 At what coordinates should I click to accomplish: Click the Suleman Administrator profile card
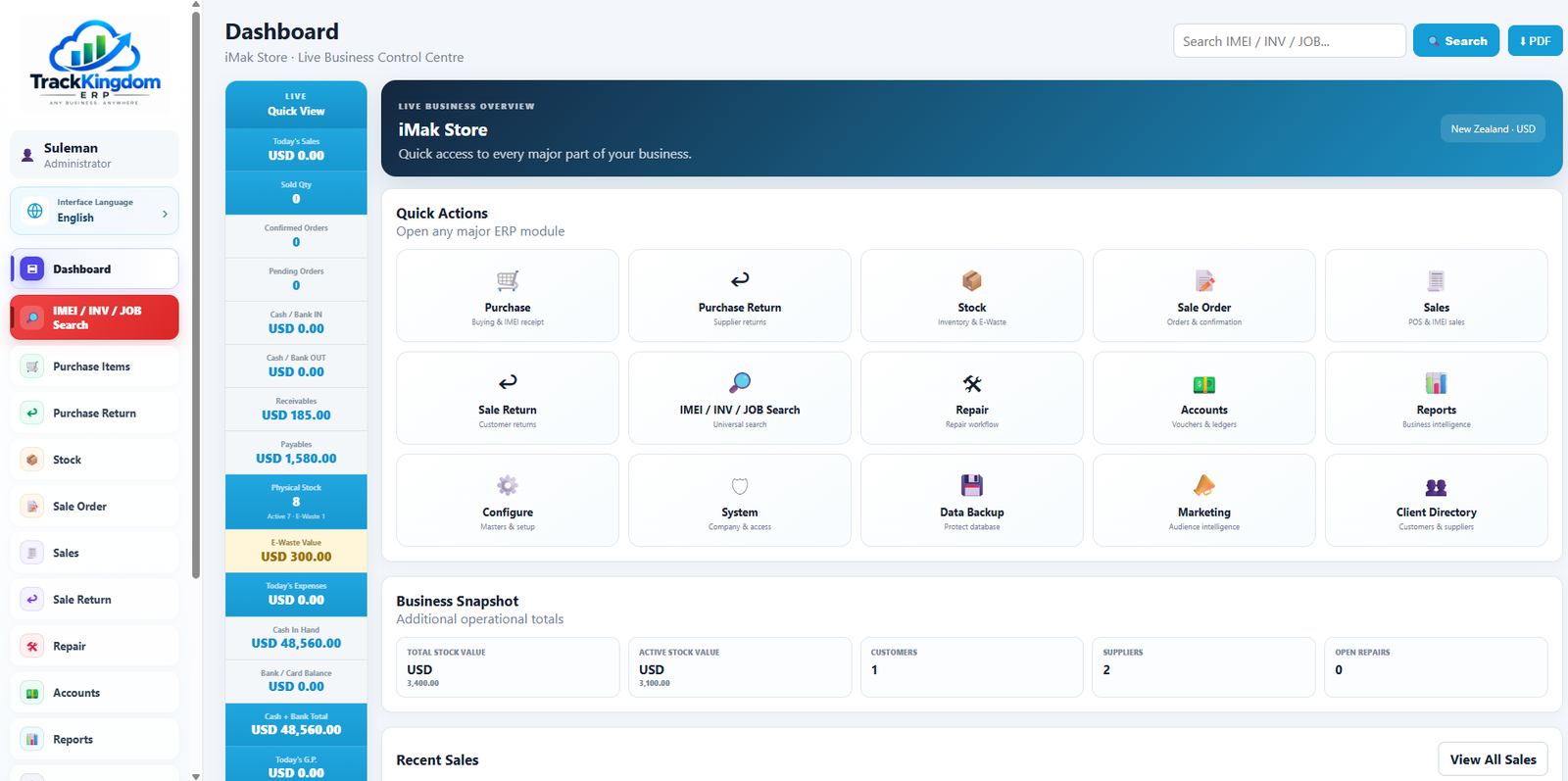coord(94,155)
